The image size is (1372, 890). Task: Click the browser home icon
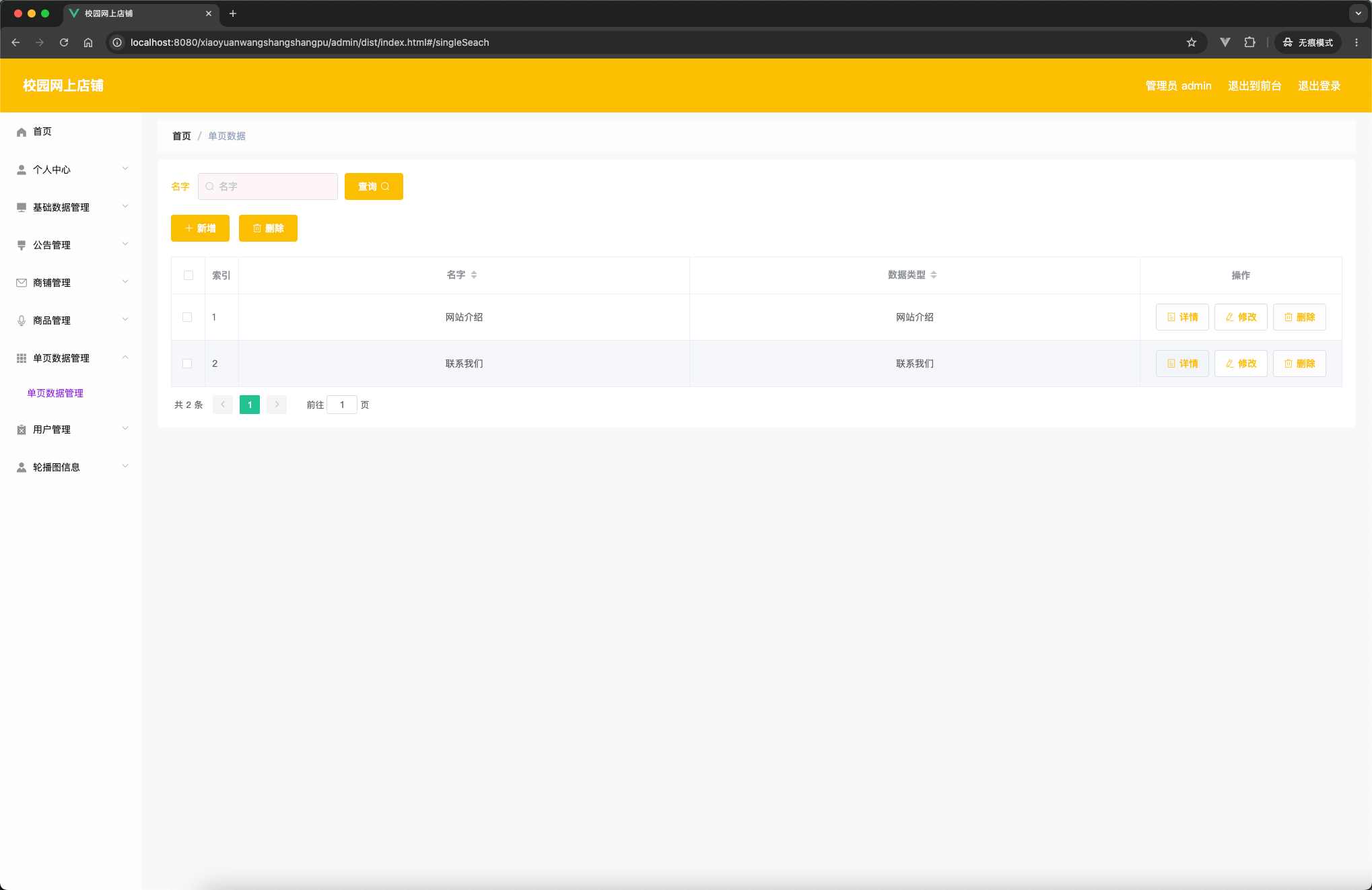coord(88,42)
